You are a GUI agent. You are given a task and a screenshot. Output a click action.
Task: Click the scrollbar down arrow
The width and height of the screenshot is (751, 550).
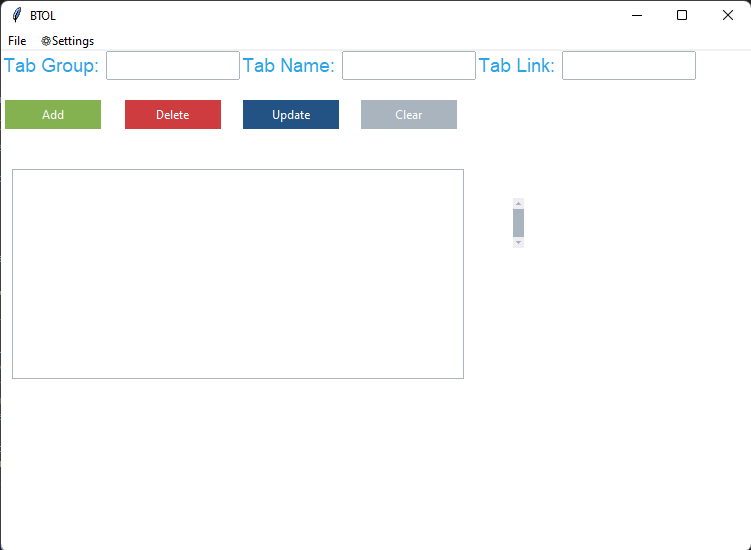(518, 242)
